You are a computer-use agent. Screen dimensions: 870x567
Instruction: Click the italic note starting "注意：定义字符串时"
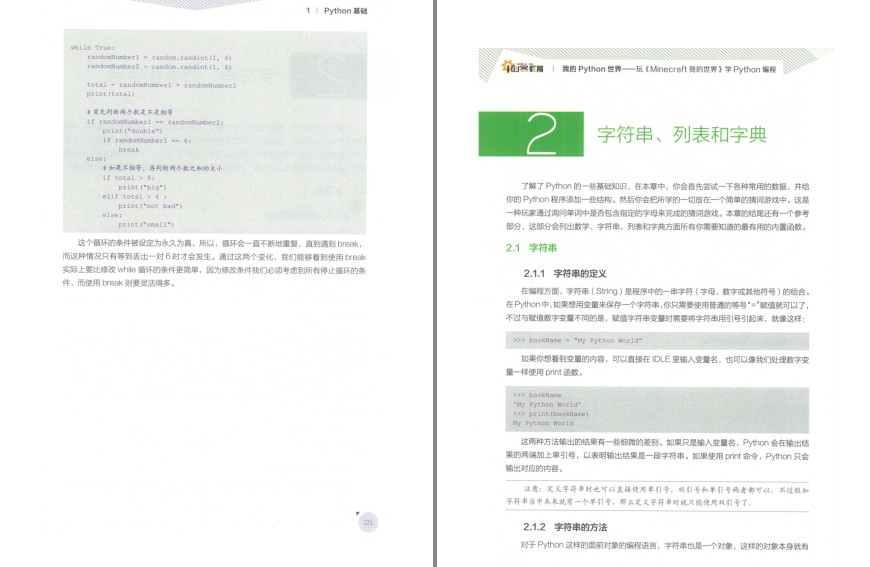pos(657,496)
